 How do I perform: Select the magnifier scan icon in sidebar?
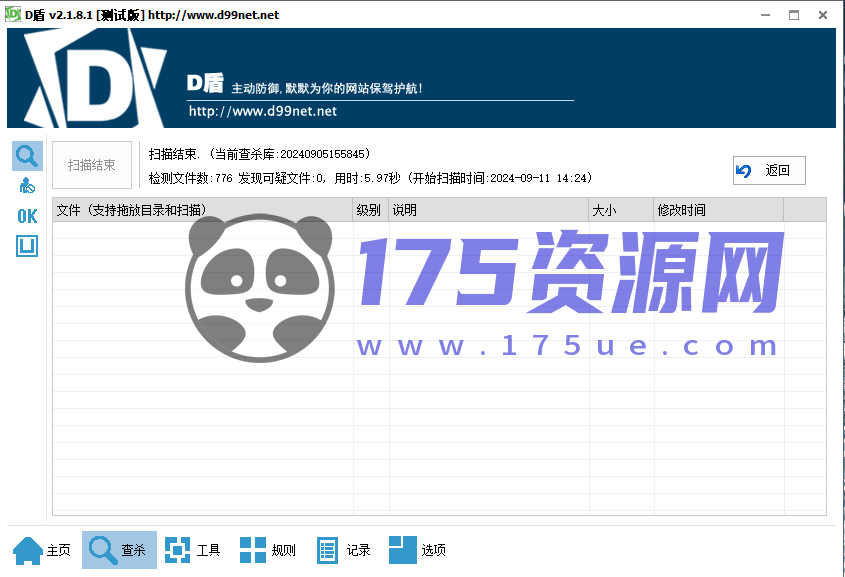tap(27, 156)
